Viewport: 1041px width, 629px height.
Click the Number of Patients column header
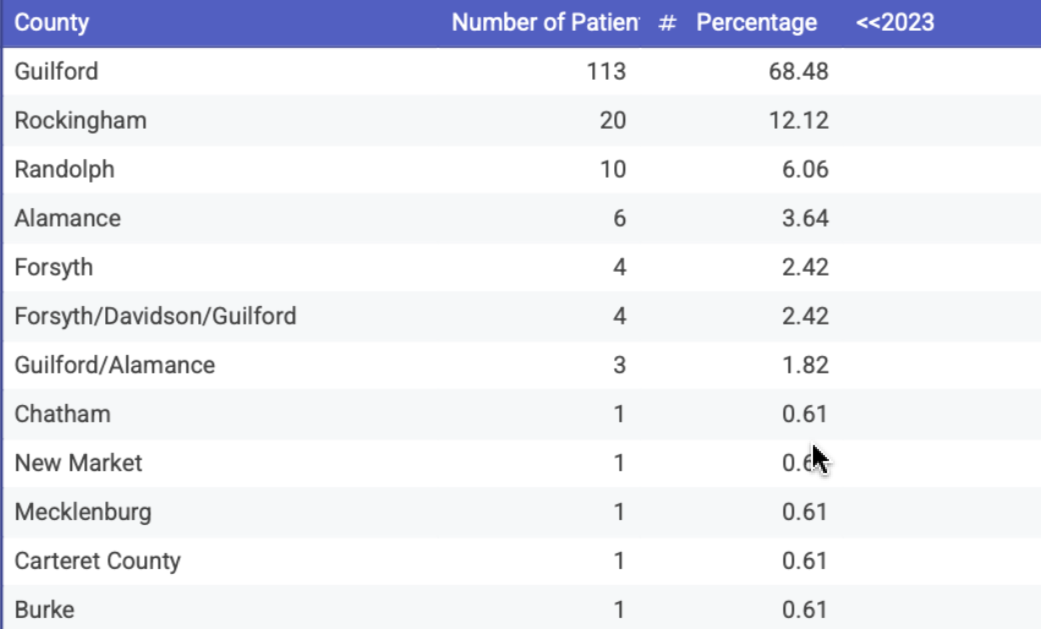[544, 22]
